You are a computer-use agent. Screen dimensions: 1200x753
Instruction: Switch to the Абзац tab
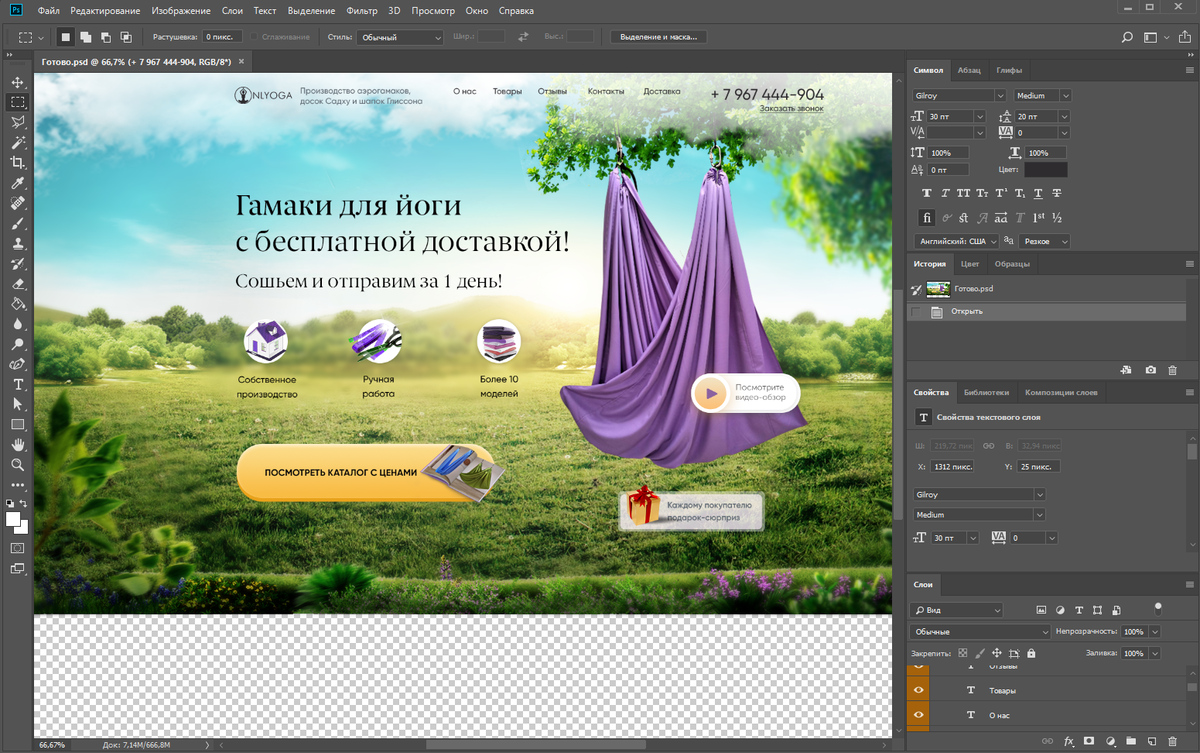968,70
